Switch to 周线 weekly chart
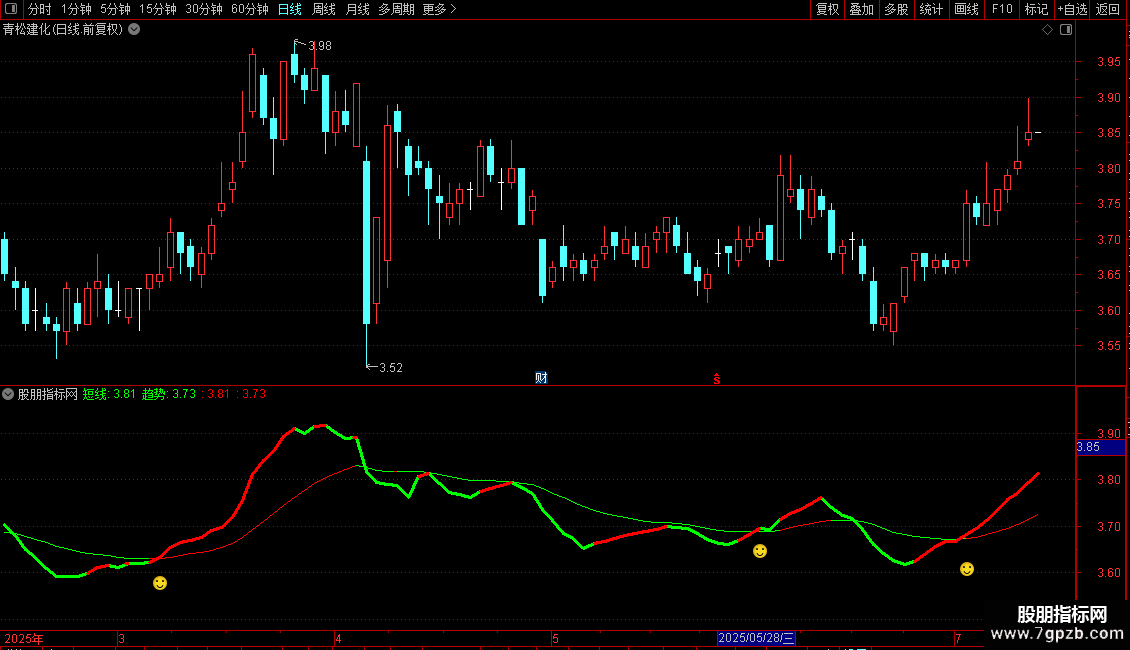 (x=324, y=9)
